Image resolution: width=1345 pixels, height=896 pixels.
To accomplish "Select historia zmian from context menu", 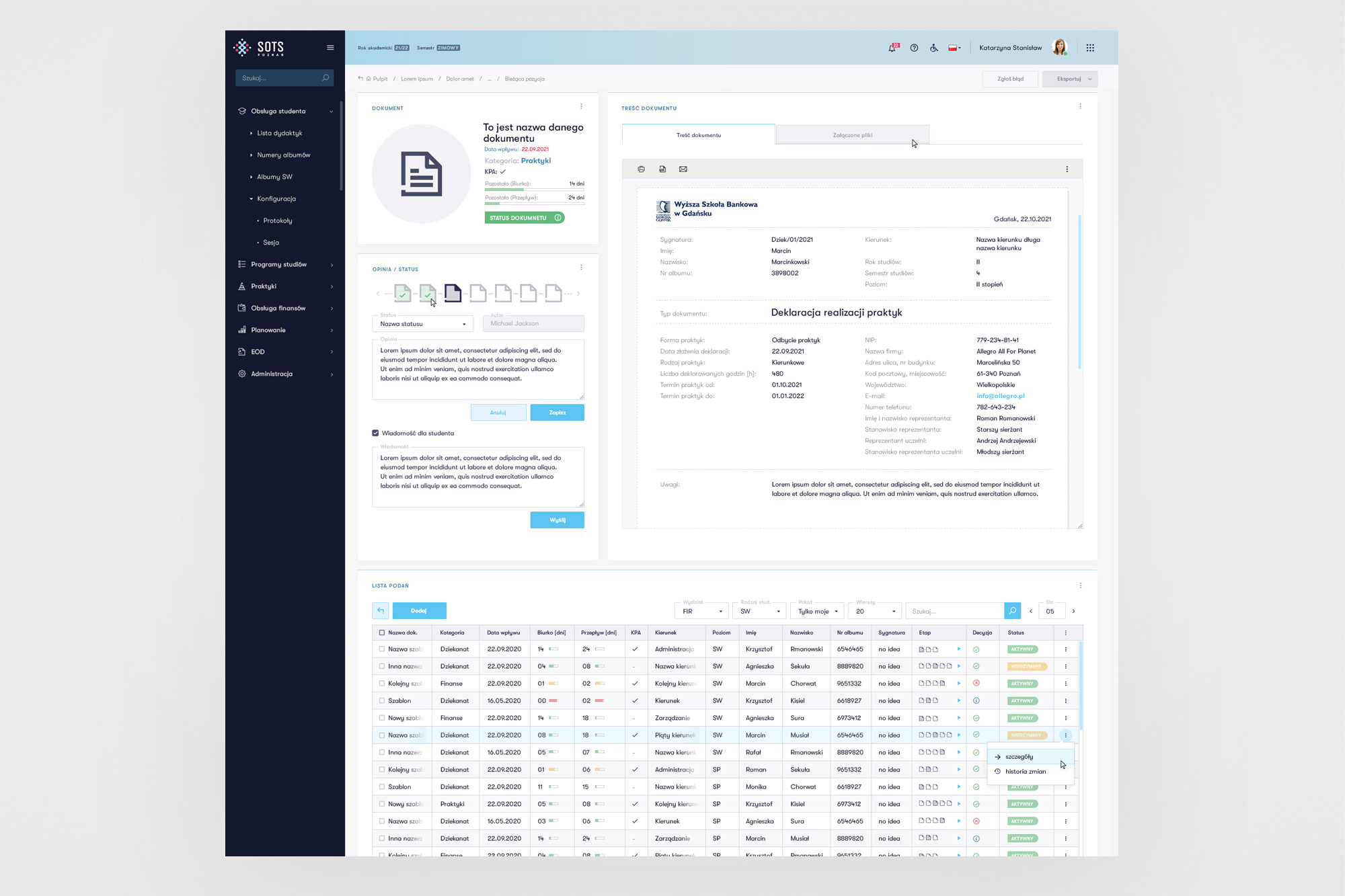I will click(1025, 772).
